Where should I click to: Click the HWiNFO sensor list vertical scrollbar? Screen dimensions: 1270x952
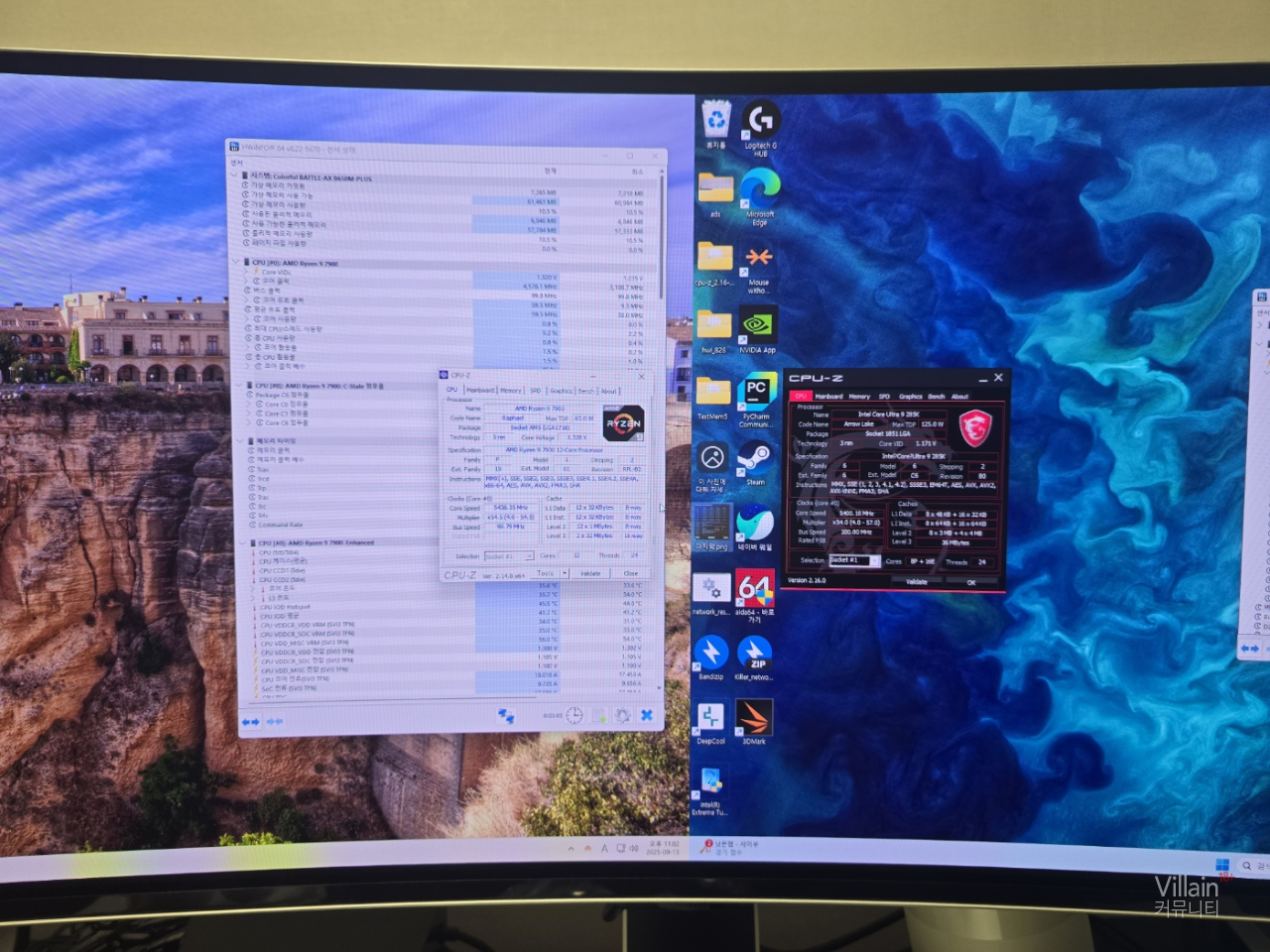(x=661, y=238)
